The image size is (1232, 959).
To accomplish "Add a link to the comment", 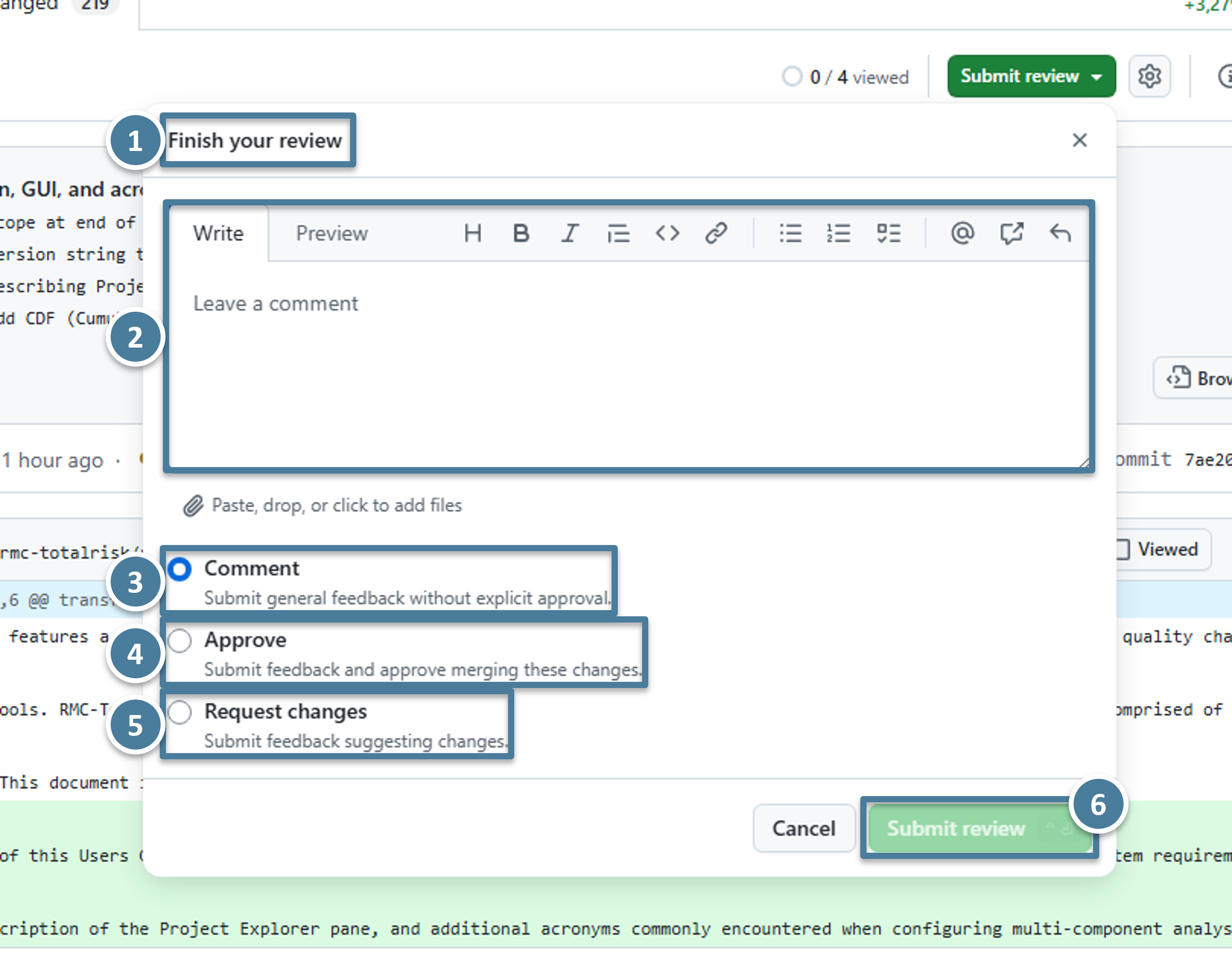I will point(716,233).
